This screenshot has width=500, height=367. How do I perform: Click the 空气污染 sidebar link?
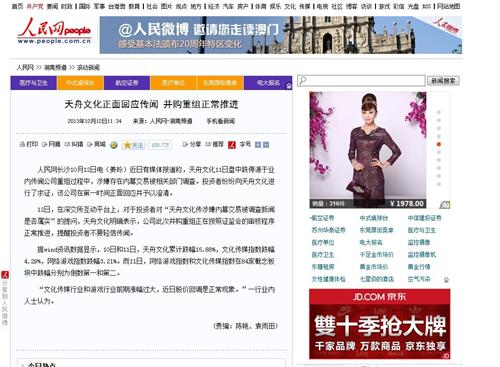point(419,279)
